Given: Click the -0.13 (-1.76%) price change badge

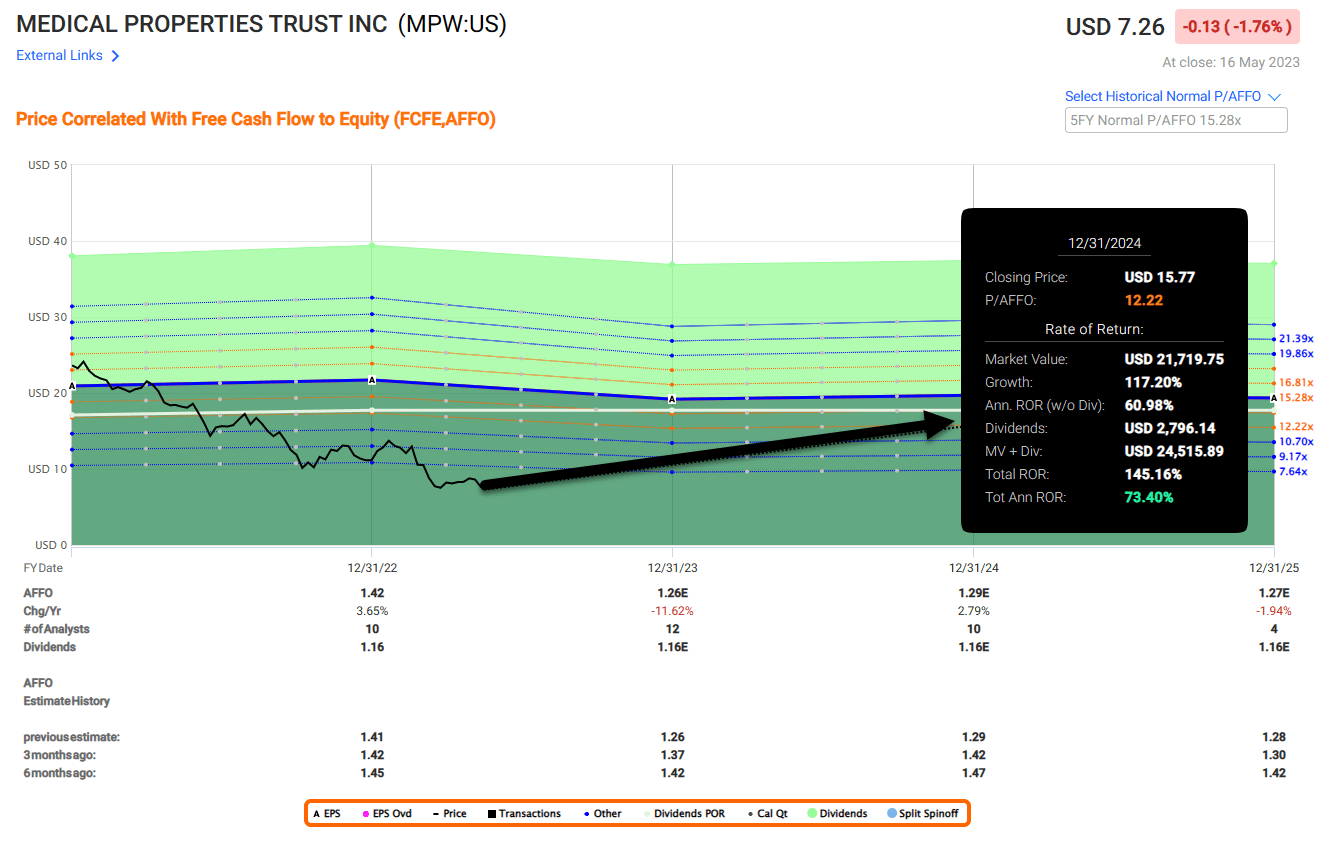Looking at the screenshot, I should click(x=1237, y=27).
